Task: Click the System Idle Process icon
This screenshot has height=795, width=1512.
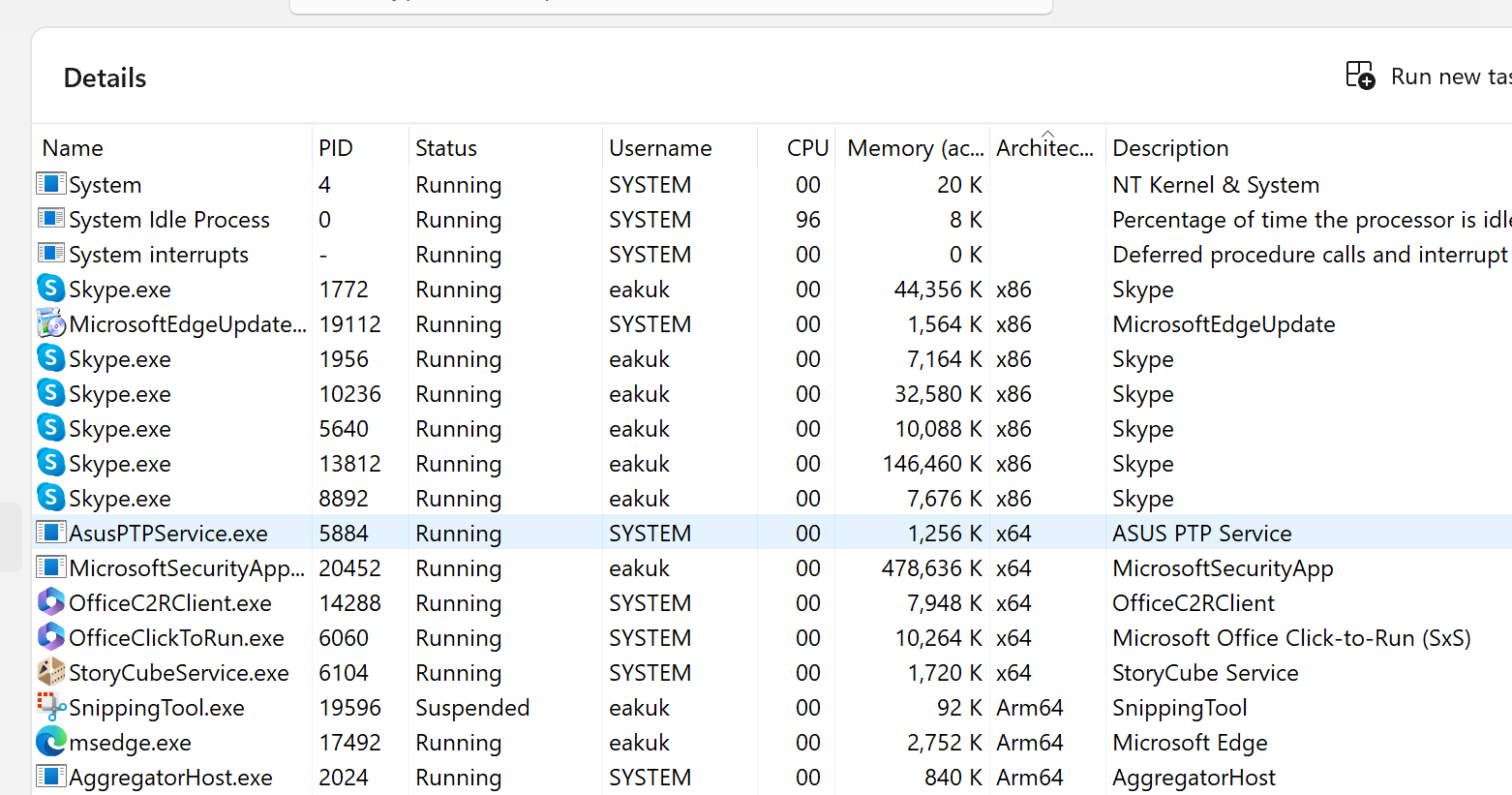Action: click(x=51, y=218)
